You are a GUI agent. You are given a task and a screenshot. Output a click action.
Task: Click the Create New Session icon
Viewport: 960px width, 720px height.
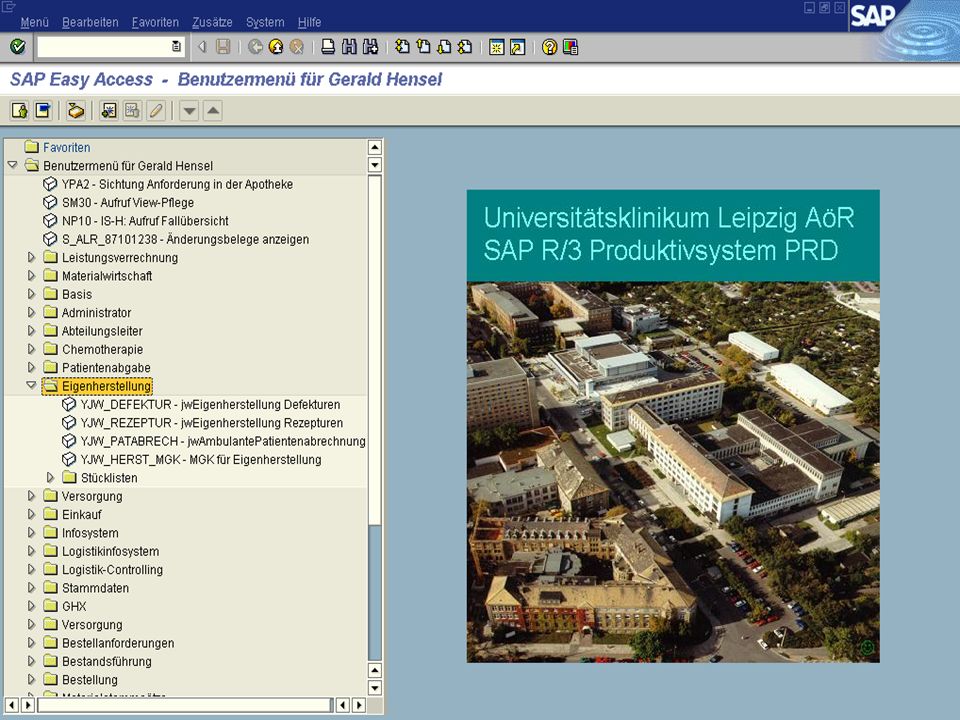coord(497,47)
